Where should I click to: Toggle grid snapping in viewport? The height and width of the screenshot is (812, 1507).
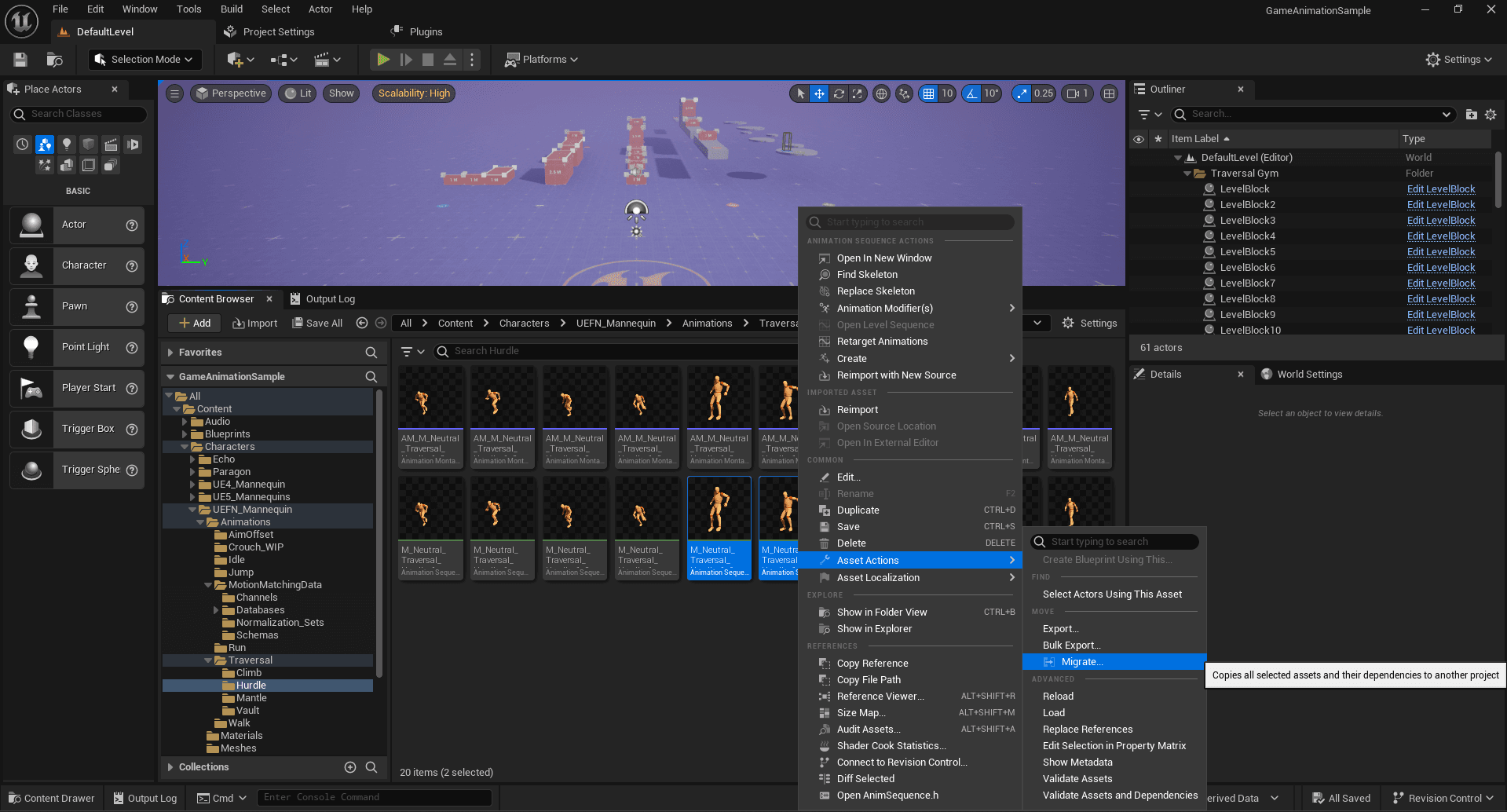929,93
